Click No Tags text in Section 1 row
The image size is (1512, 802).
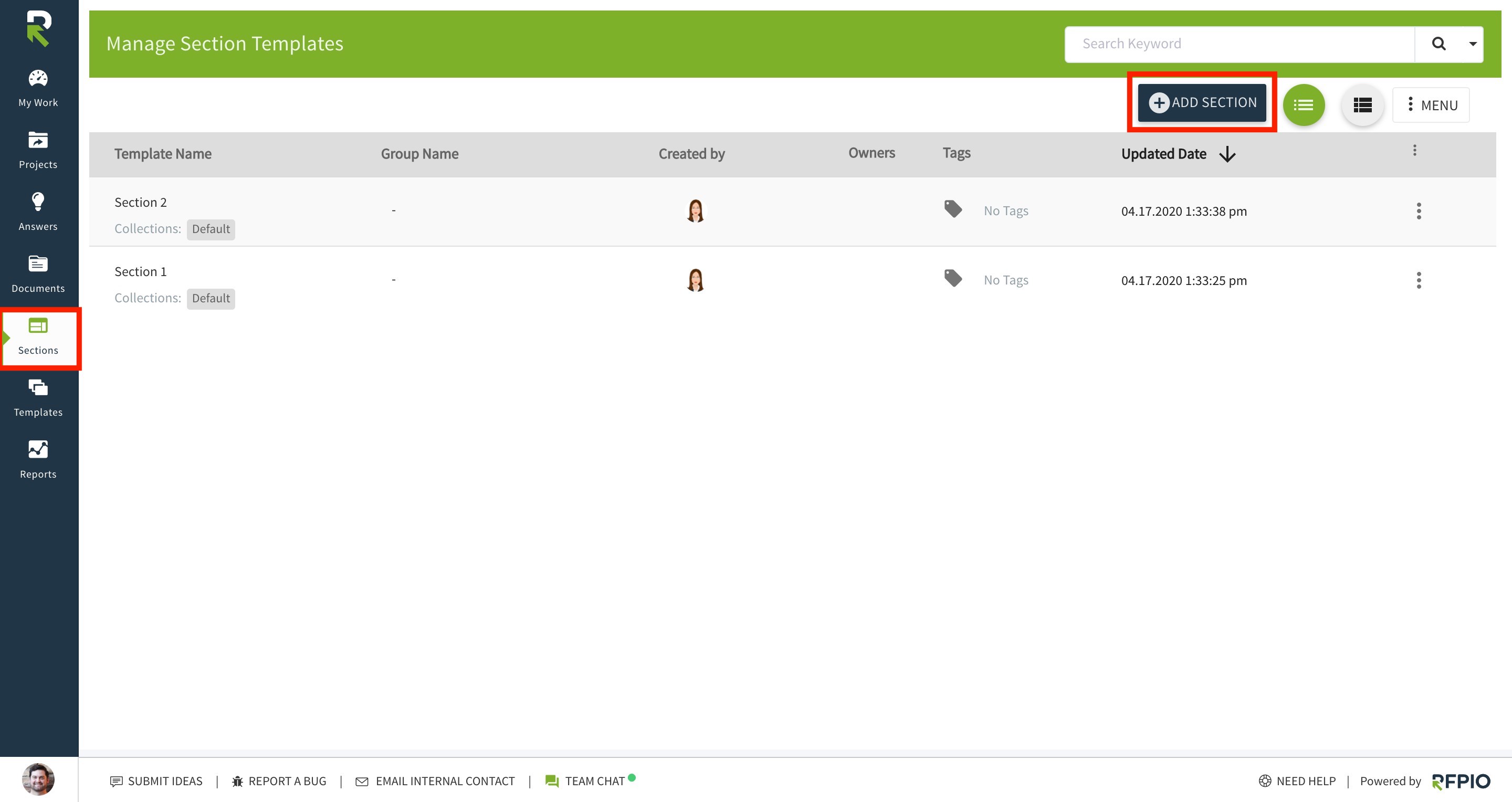click(x=1006, y=280)
